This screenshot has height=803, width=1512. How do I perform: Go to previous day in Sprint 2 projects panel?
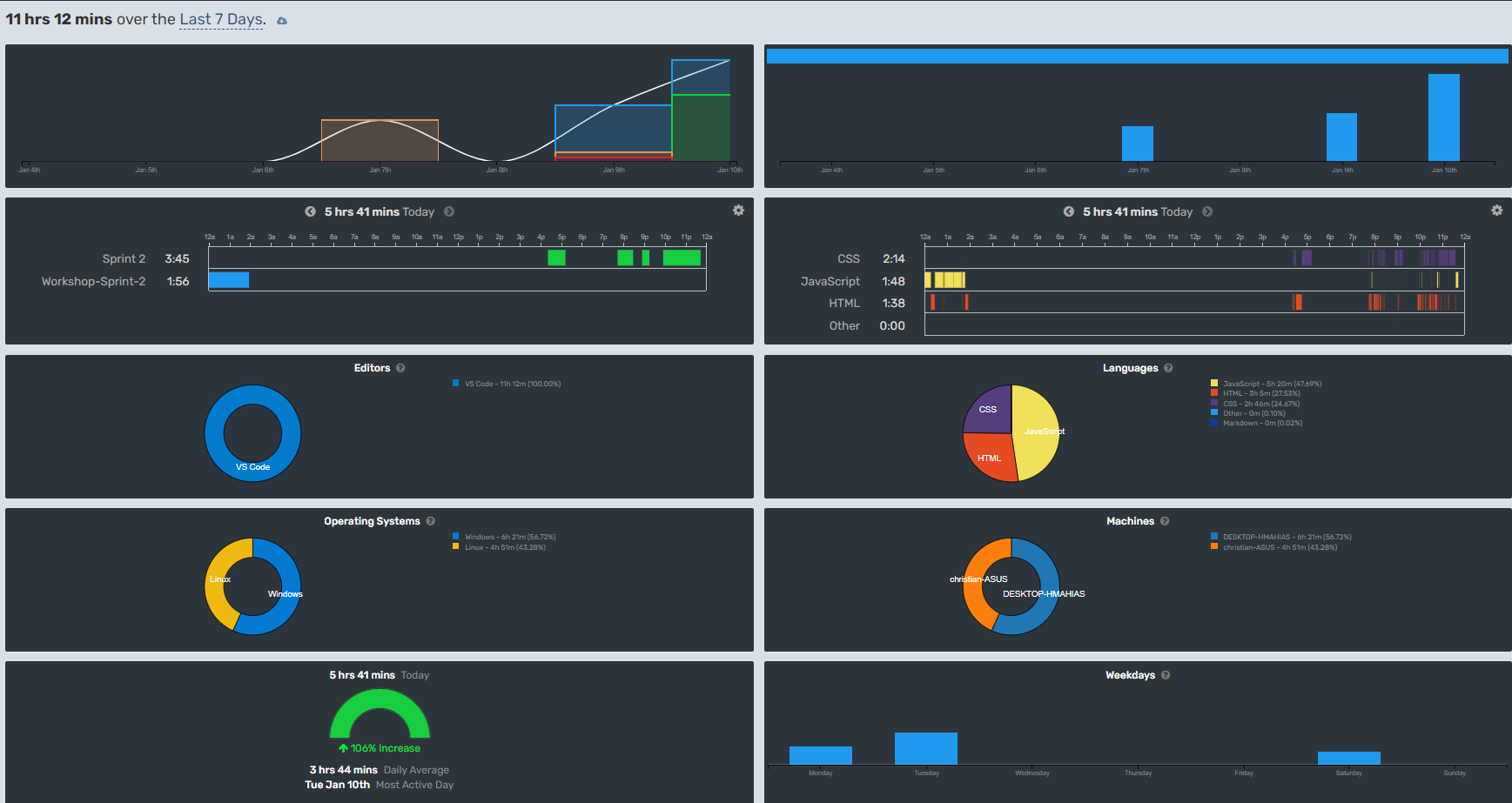point(310,211)
